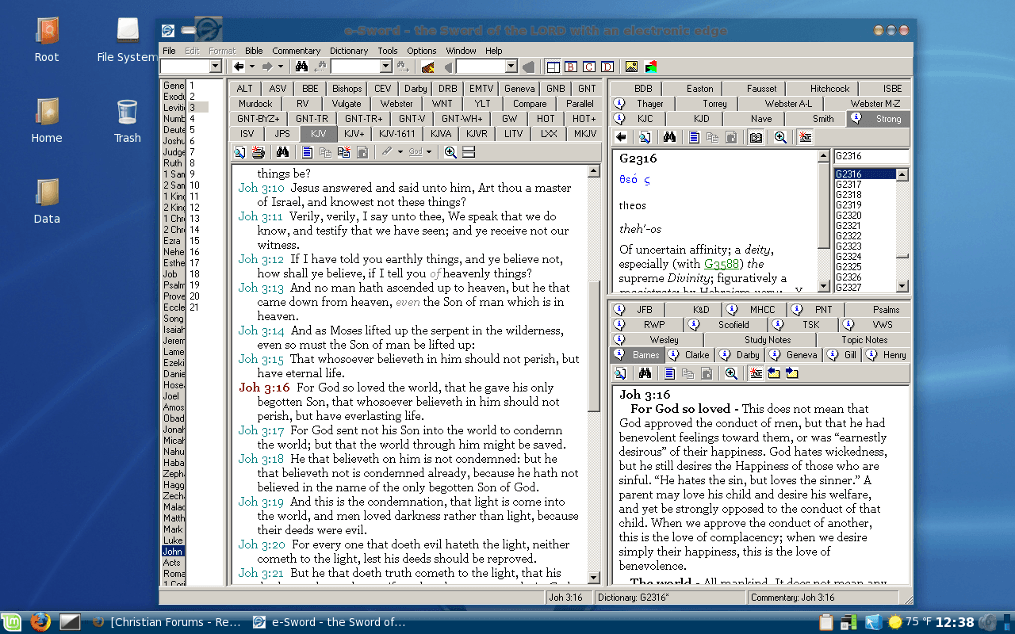Open the Trash desktop icon
The width and height of the screenshot is (1015, 634).
[x=127, y=120]
